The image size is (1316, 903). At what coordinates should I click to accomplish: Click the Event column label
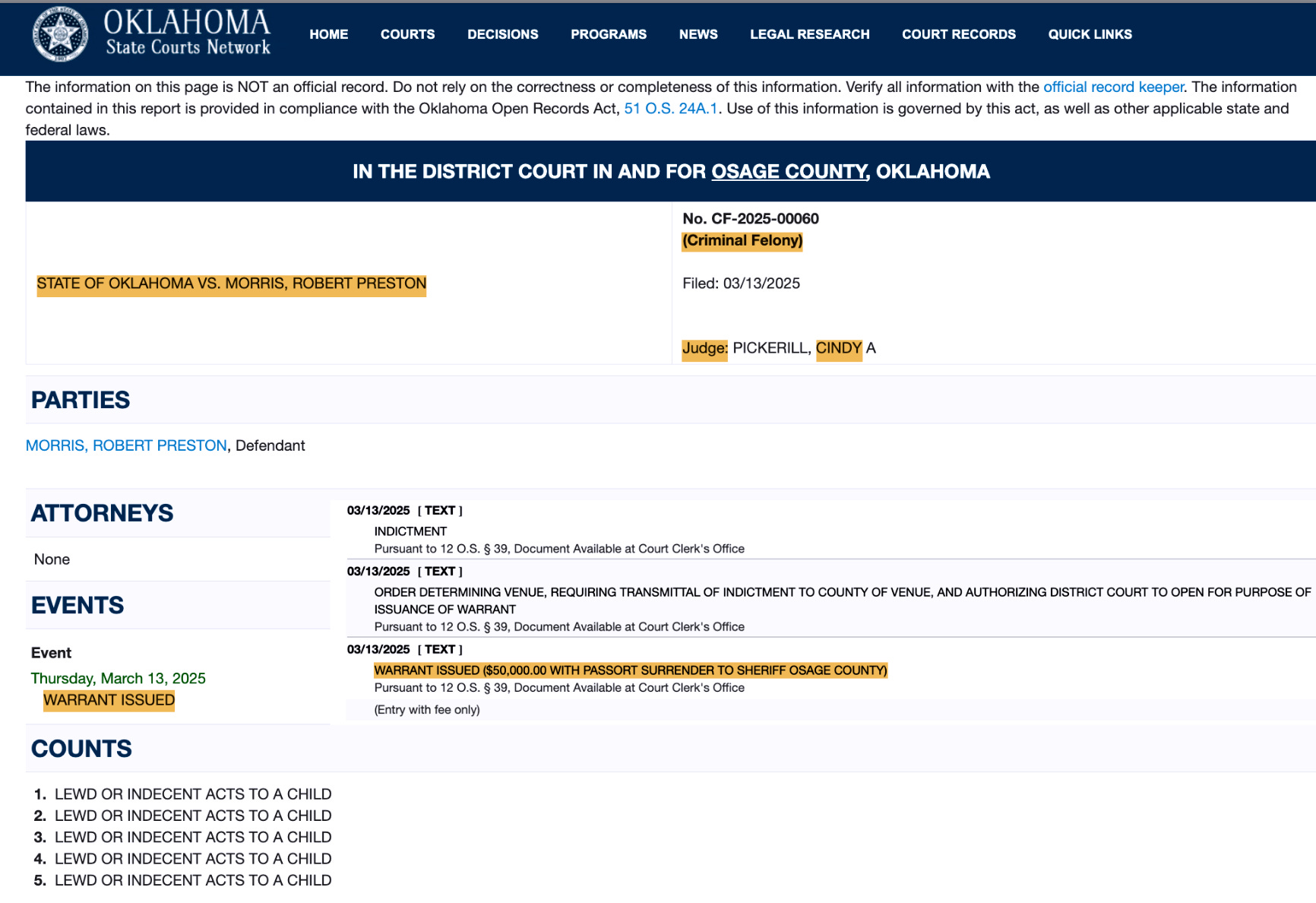(51, 653)
